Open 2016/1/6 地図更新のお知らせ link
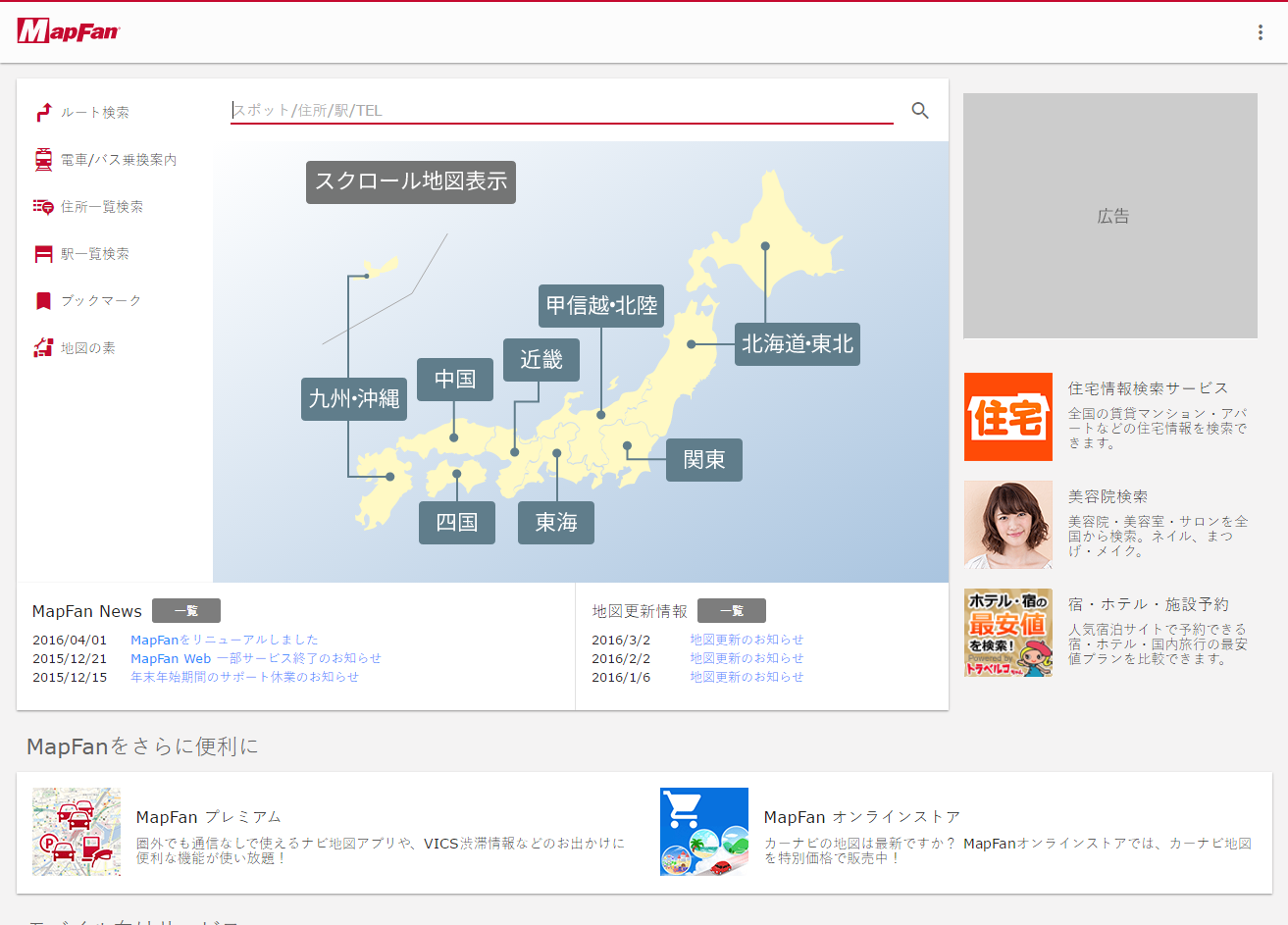 pos(747,677)
